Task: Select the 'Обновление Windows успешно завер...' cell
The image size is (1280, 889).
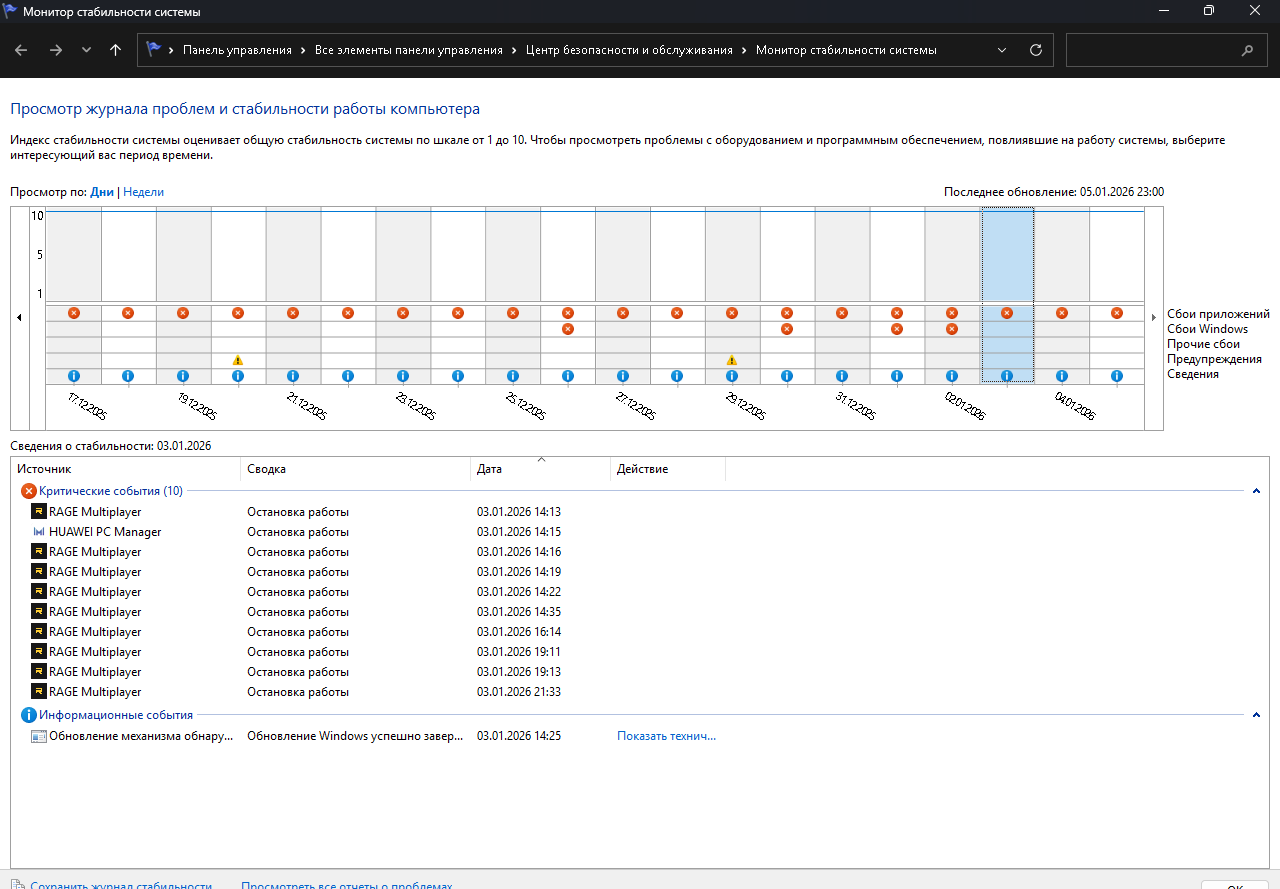Action: click(355, 736)
